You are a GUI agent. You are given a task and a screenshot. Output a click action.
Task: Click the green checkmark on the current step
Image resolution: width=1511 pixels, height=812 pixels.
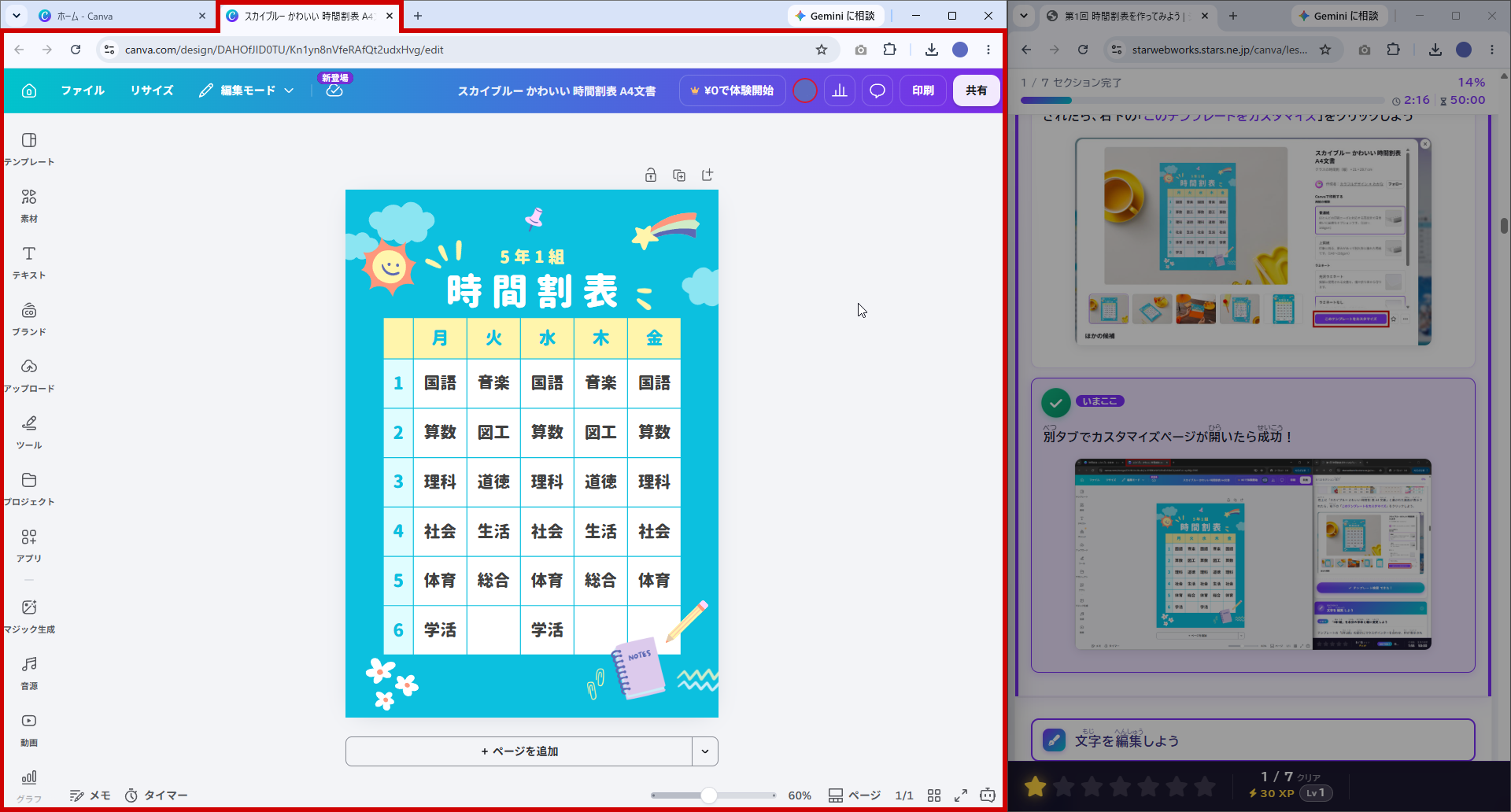click(1055, 403)
